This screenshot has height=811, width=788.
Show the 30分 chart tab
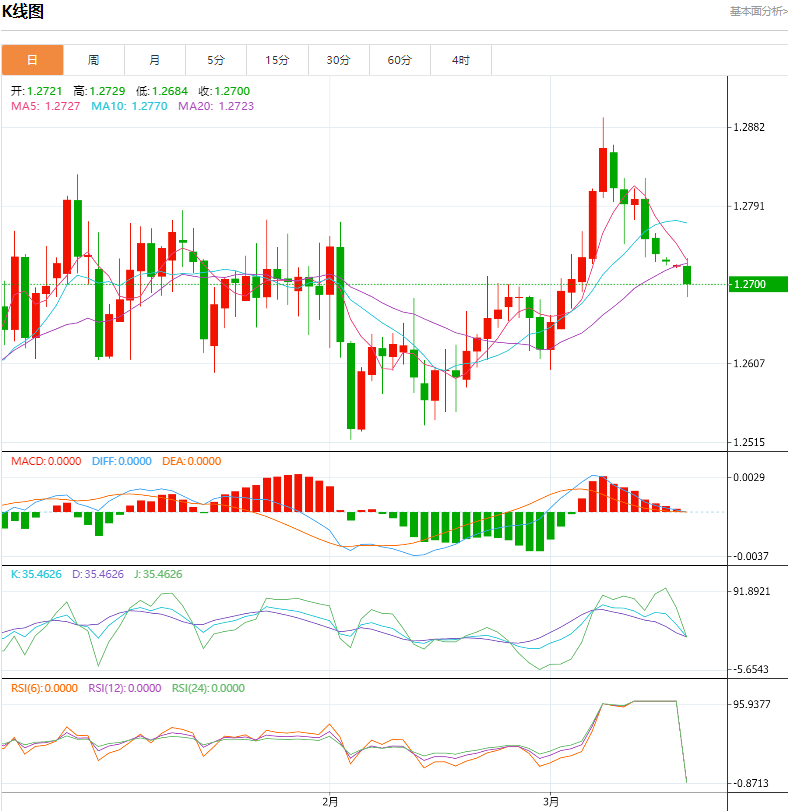[338, 60]
